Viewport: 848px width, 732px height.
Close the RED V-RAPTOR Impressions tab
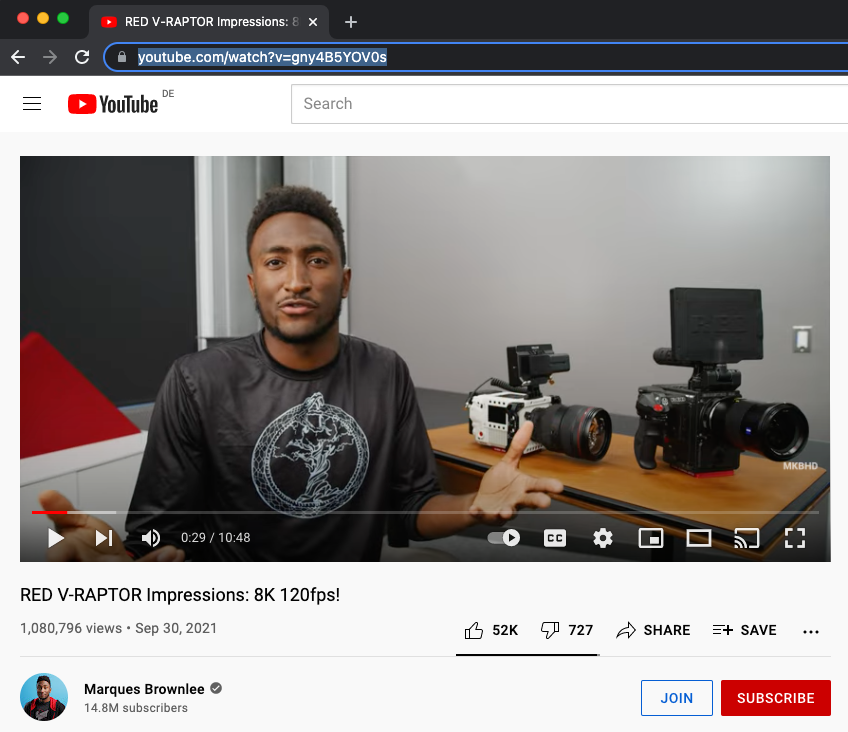pyautogui.click(x=313, y=22)
